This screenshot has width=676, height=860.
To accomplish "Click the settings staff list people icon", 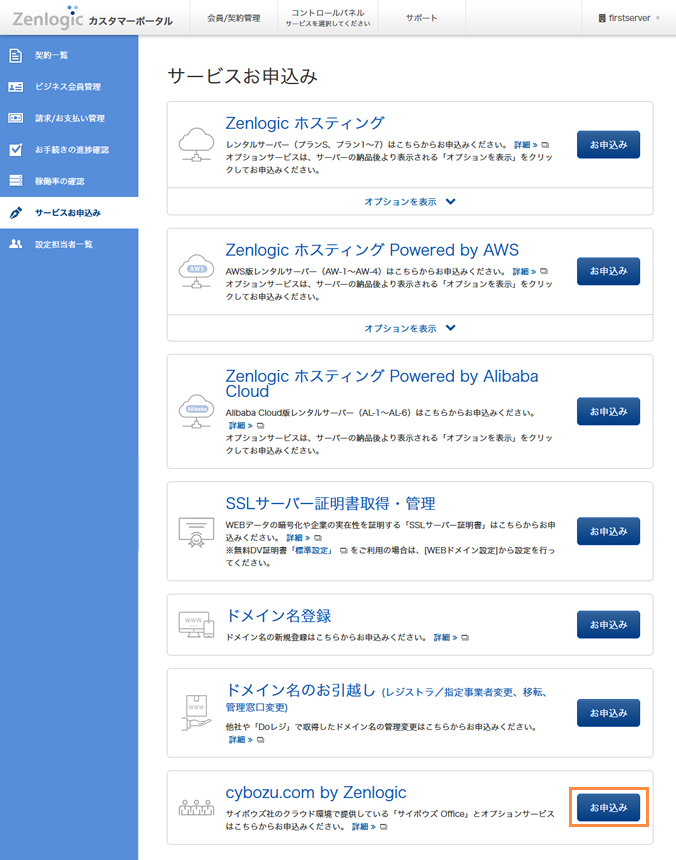I will 15,244.
